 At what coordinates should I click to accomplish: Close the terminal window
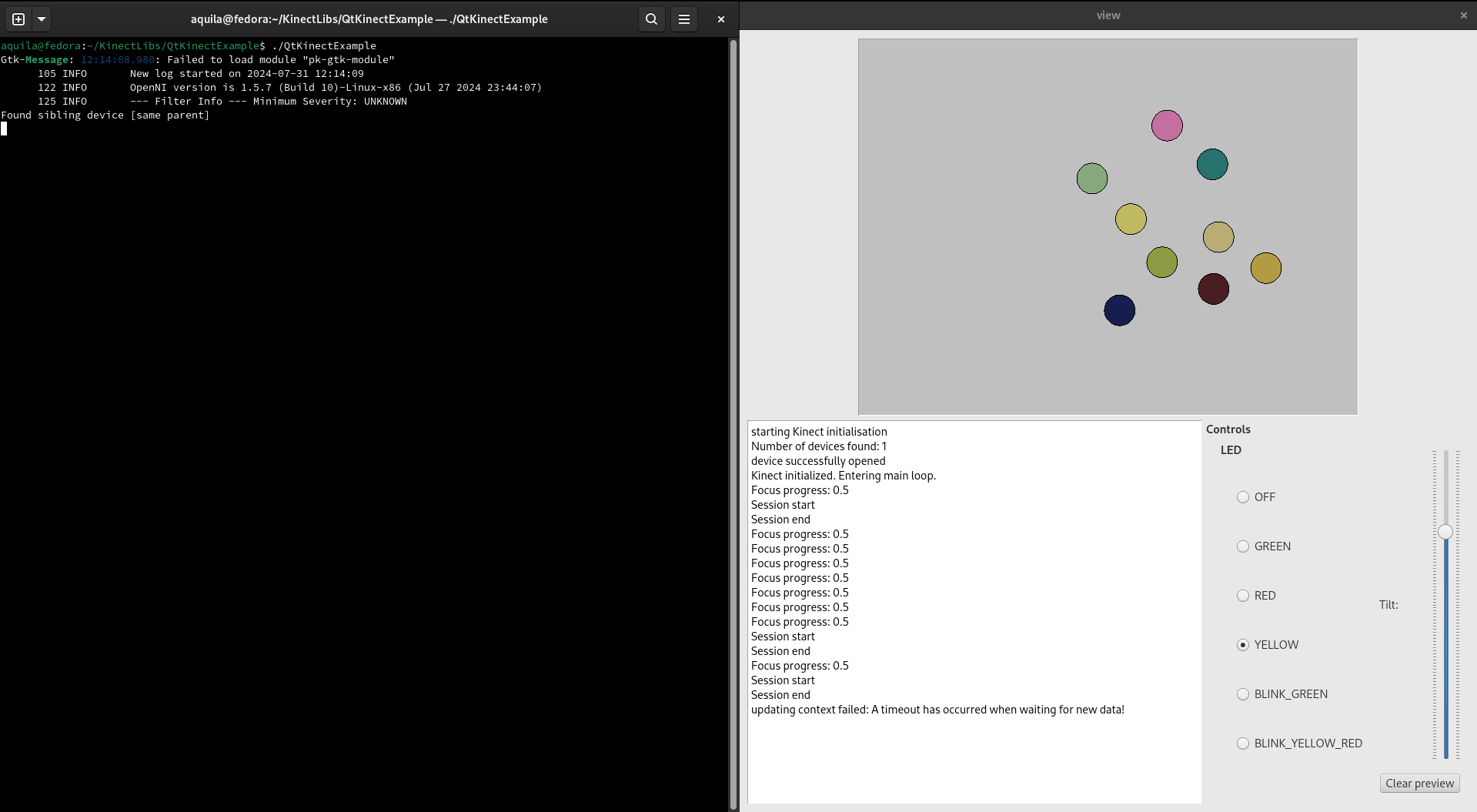coord(720,19)
